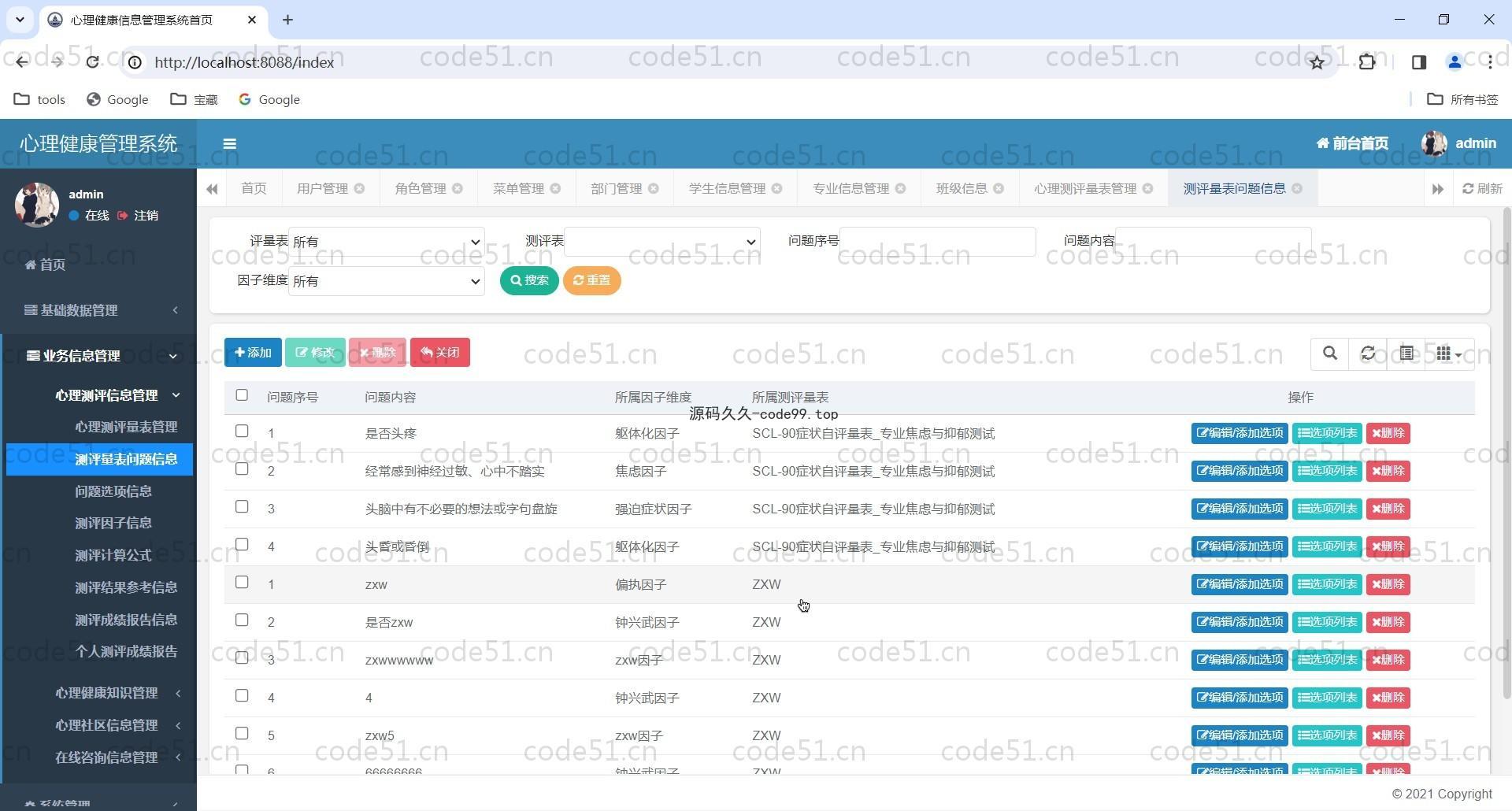
Task: Open 问题选项信息 in the sidebar
Action: [113, 491]
